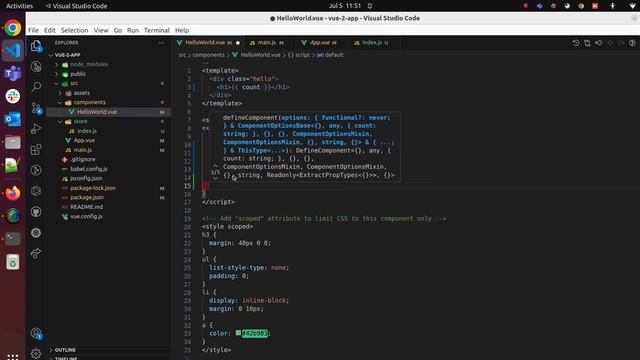Open the system menu arrow in top bar
Image resolution: width=640 pixels, height=360 pixels.
pyautogui.click(x=632, y=6)
